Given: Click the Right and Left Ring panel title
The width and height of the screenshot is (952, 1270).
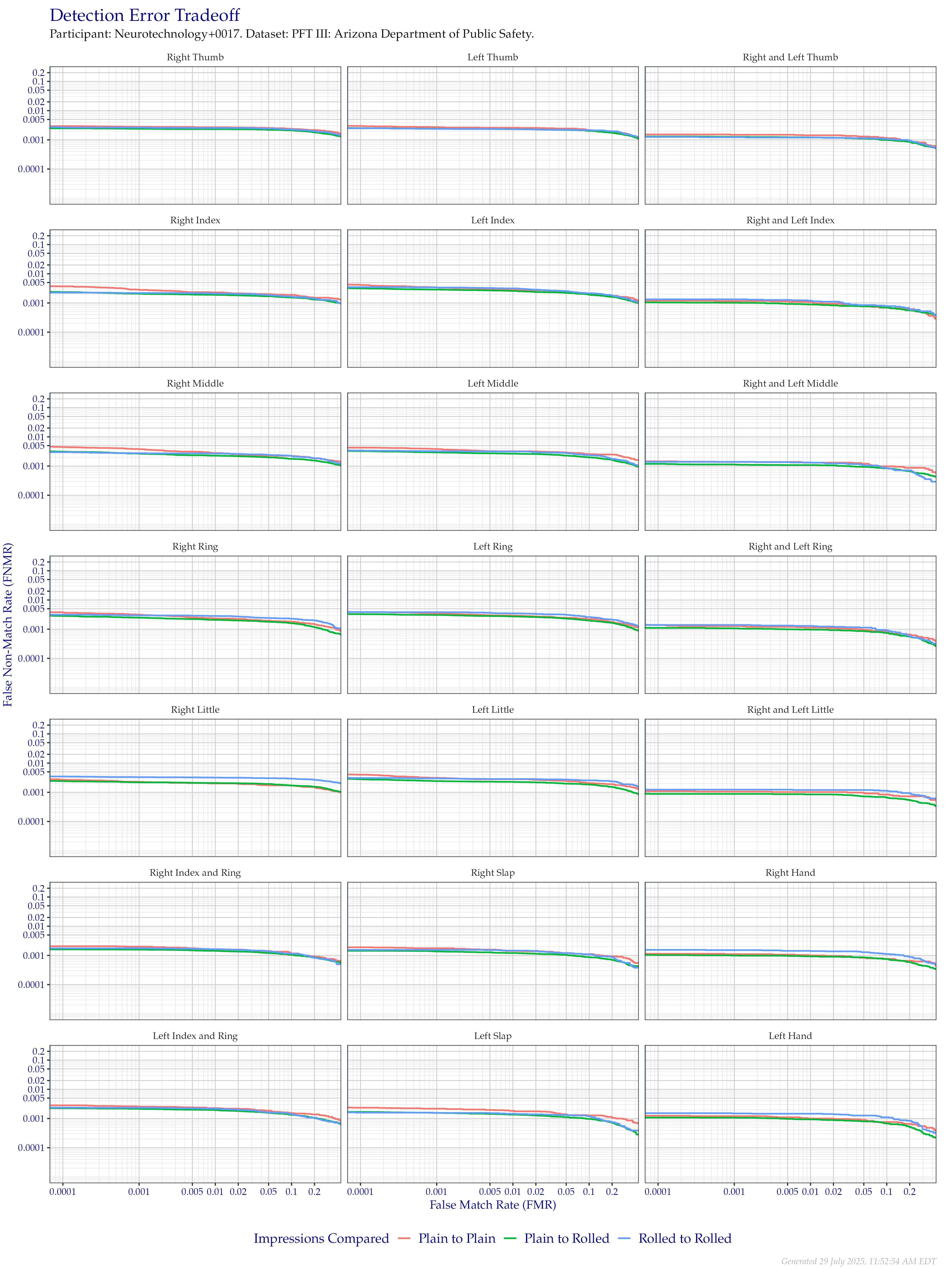Looking at the screenshot, I should [790, 547].
